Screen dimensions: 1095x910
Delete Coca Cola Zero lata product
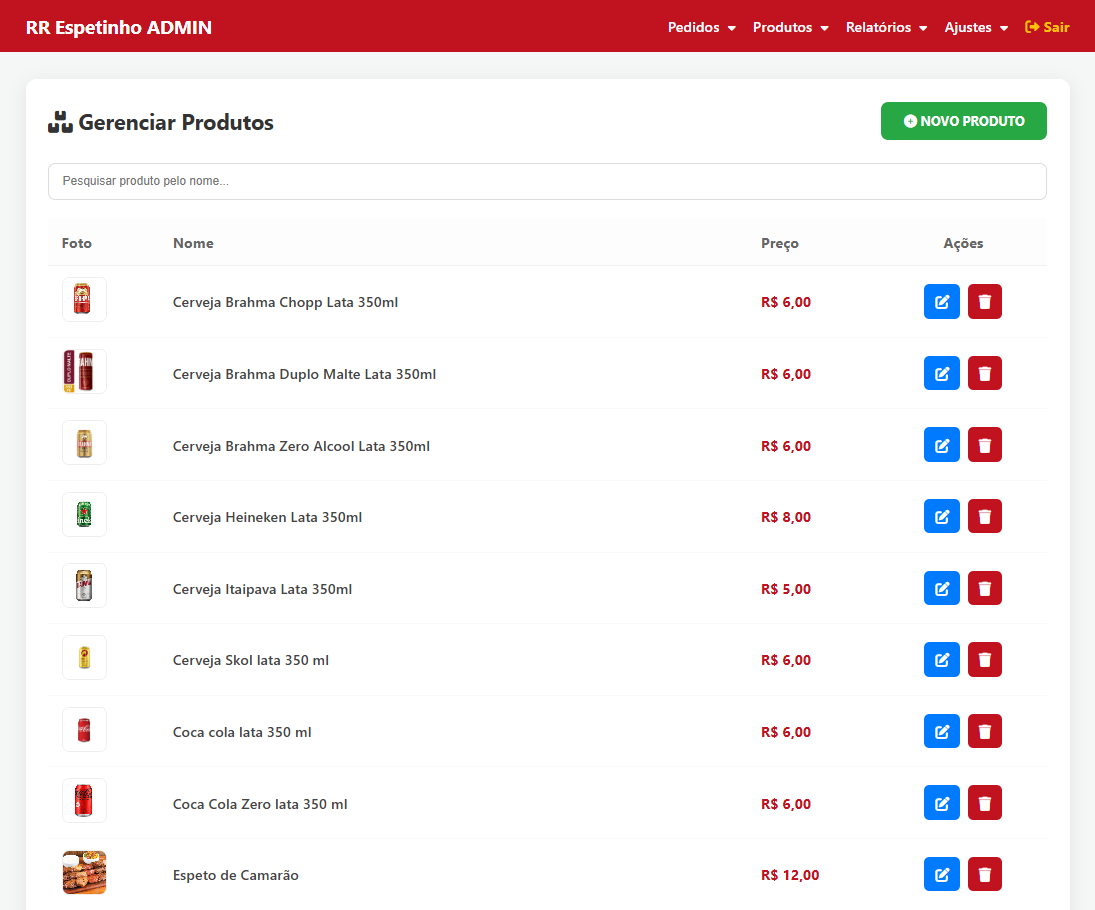pyautogui.click(x=985, y=803)
